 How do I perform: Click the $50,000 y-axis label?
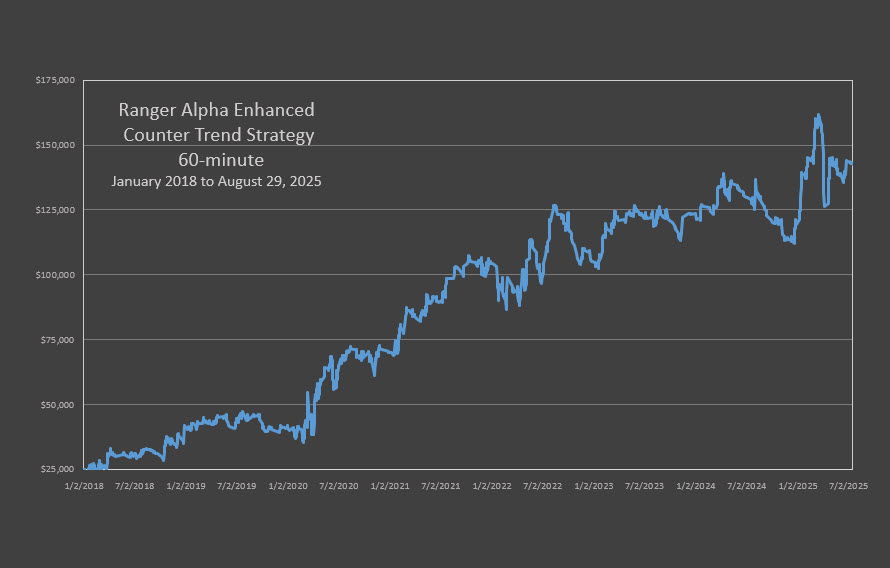57,405
